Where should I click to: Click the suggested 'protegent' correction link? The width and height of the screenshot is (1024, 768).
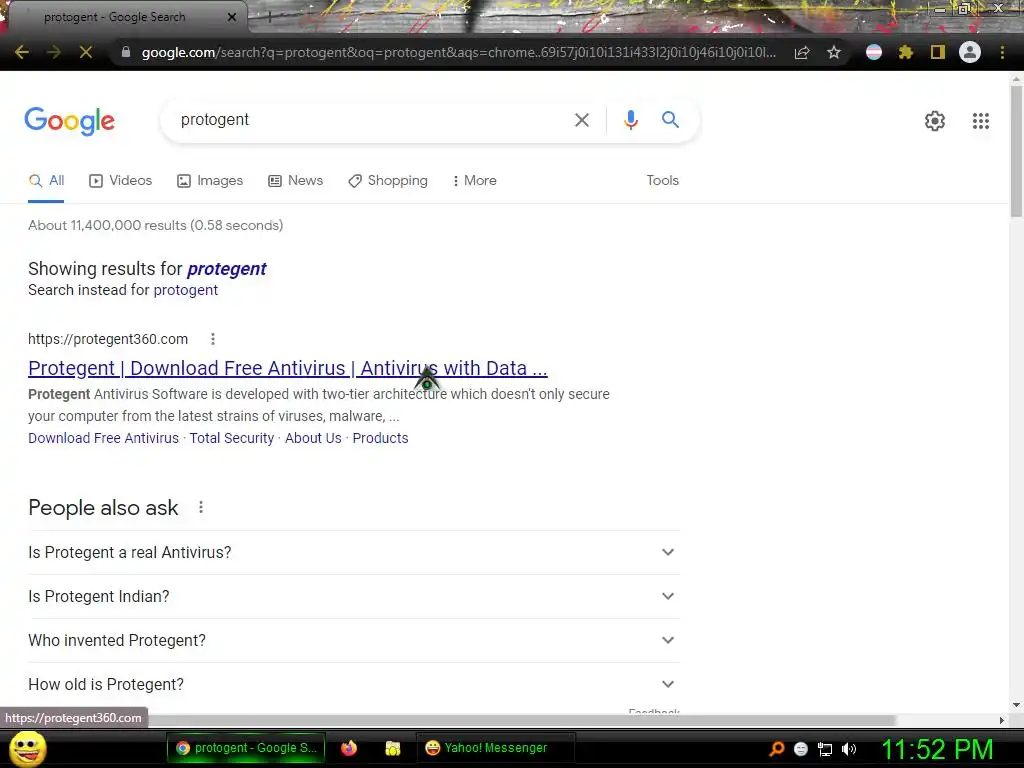pos(227,269)
